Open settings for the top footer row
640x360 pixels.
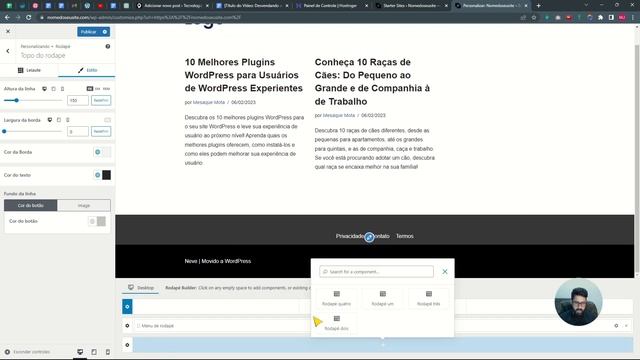[127, 307]
